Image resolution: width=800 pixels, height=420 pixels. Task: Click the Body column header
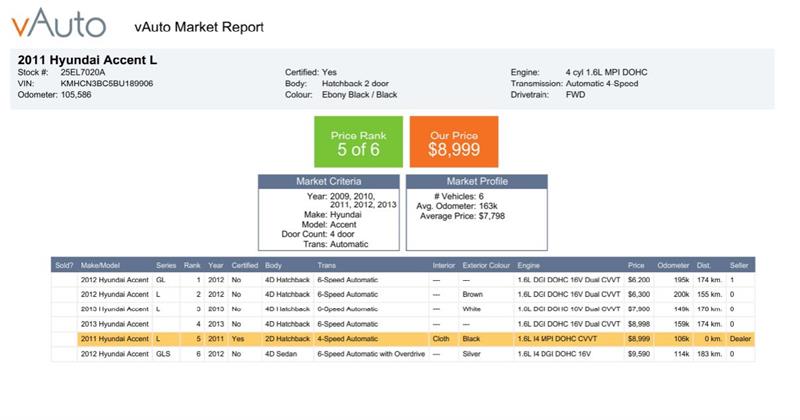point(273,265)
